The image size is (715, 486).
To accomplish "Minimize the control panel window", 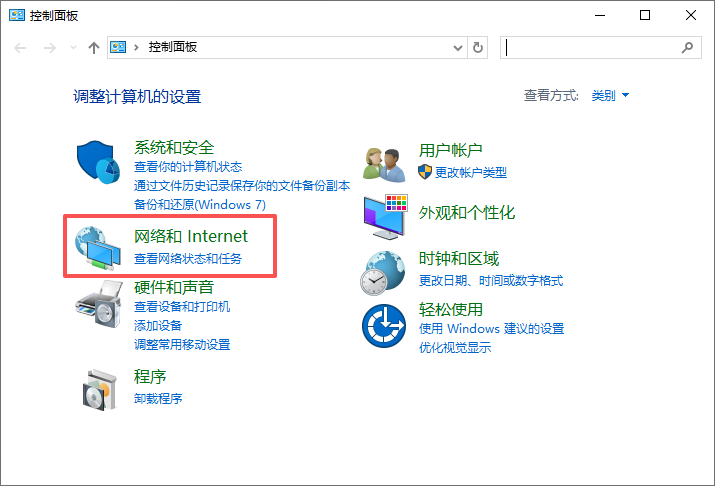I will coord(600,15).
